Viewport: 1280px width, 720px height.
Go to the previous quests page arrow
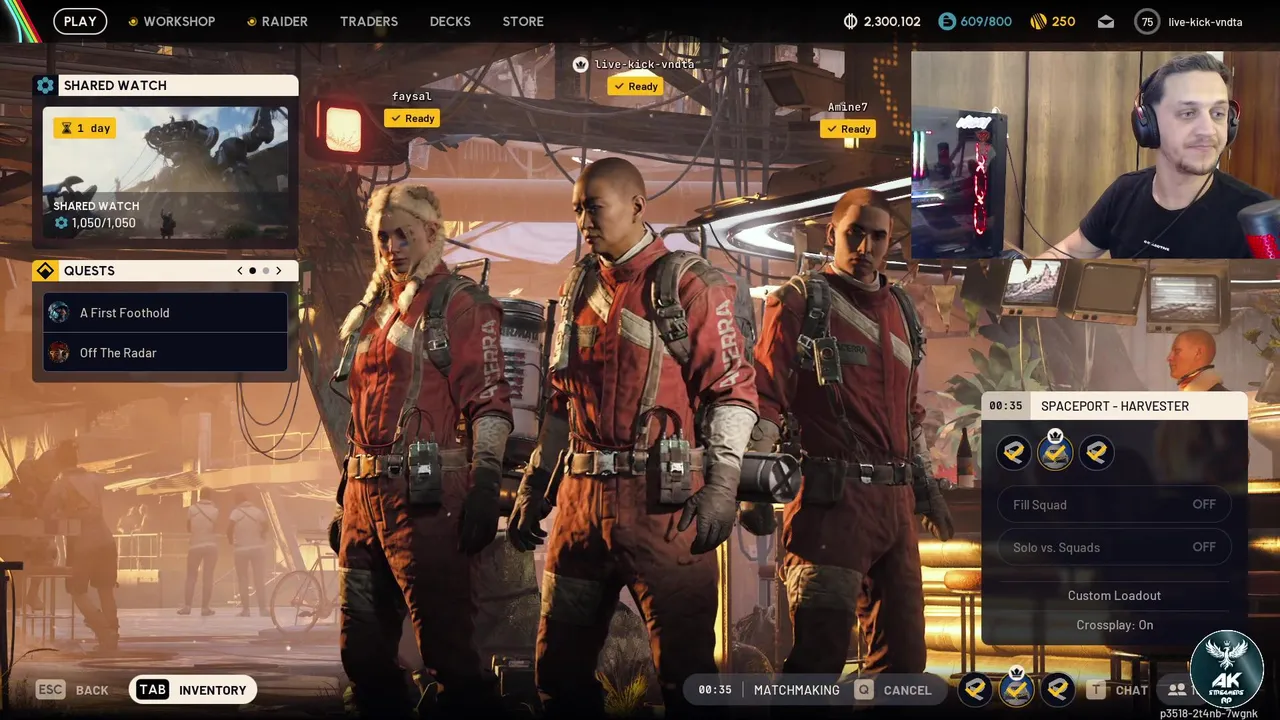(x=240, y=271)
